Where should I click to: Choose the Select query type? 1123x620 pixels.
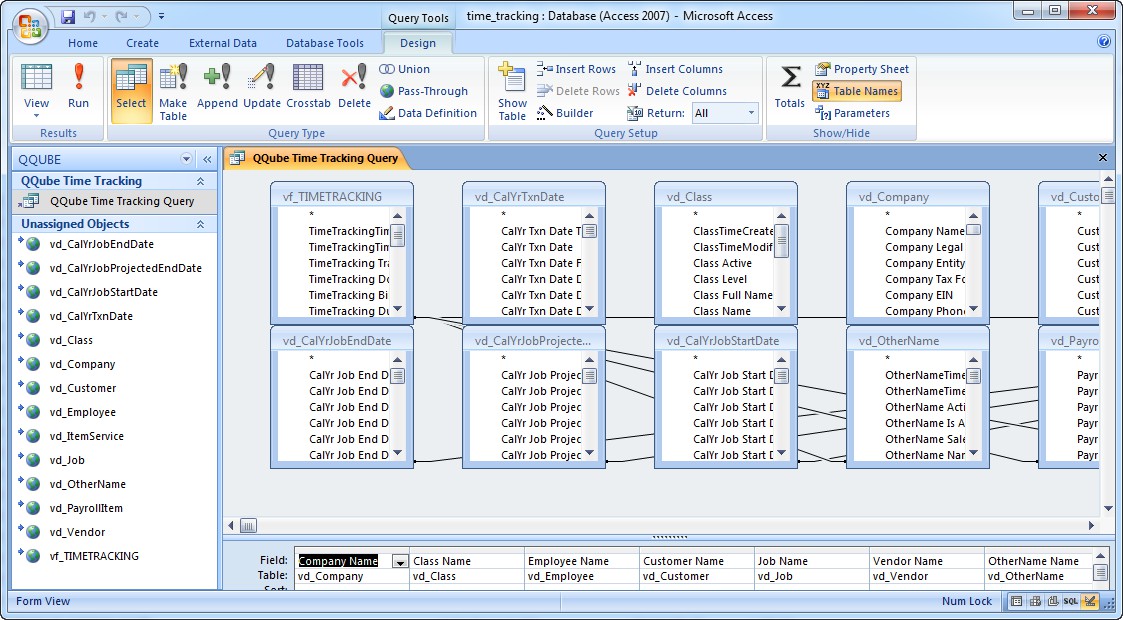131,90
